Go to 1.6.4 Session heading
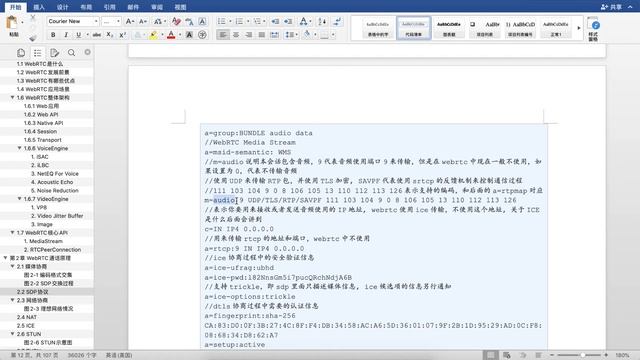 coord(40,131)
